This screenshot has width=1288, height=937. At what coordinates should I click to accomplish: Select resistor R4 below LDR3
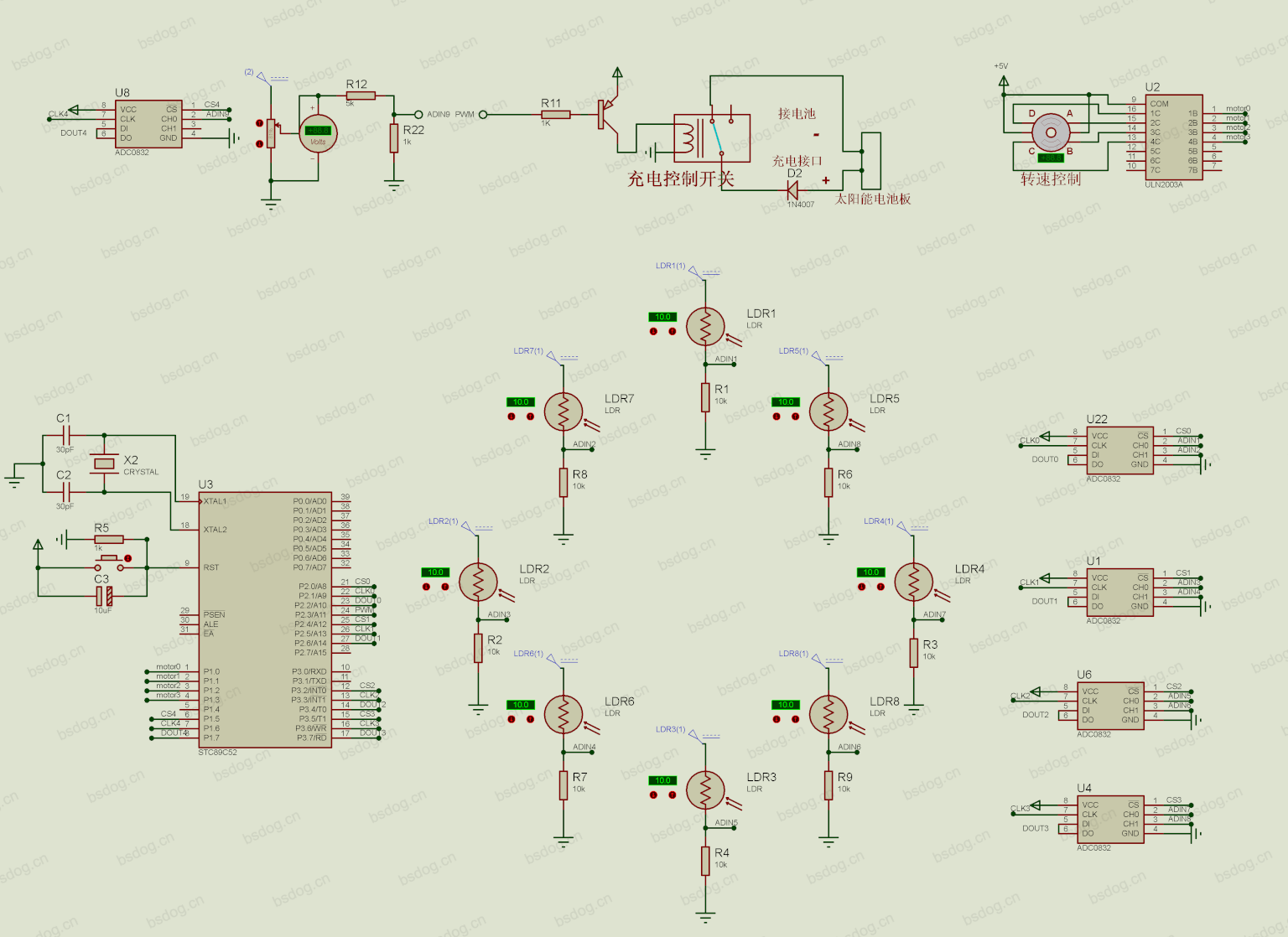coord(705,861)
